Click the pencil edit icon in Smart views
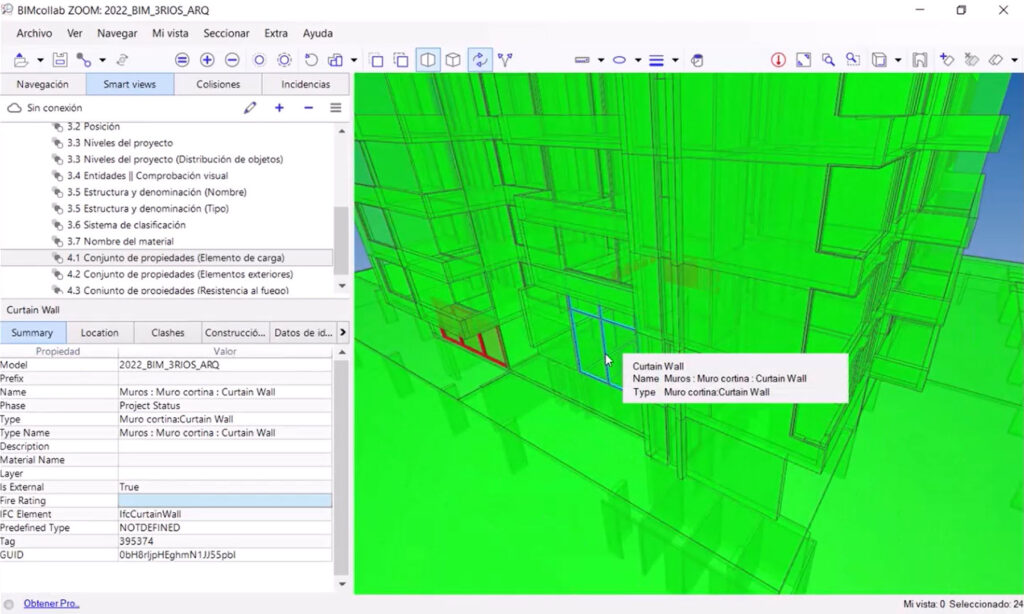Viewport: 1024px width, 614px height. pos(250,108)
